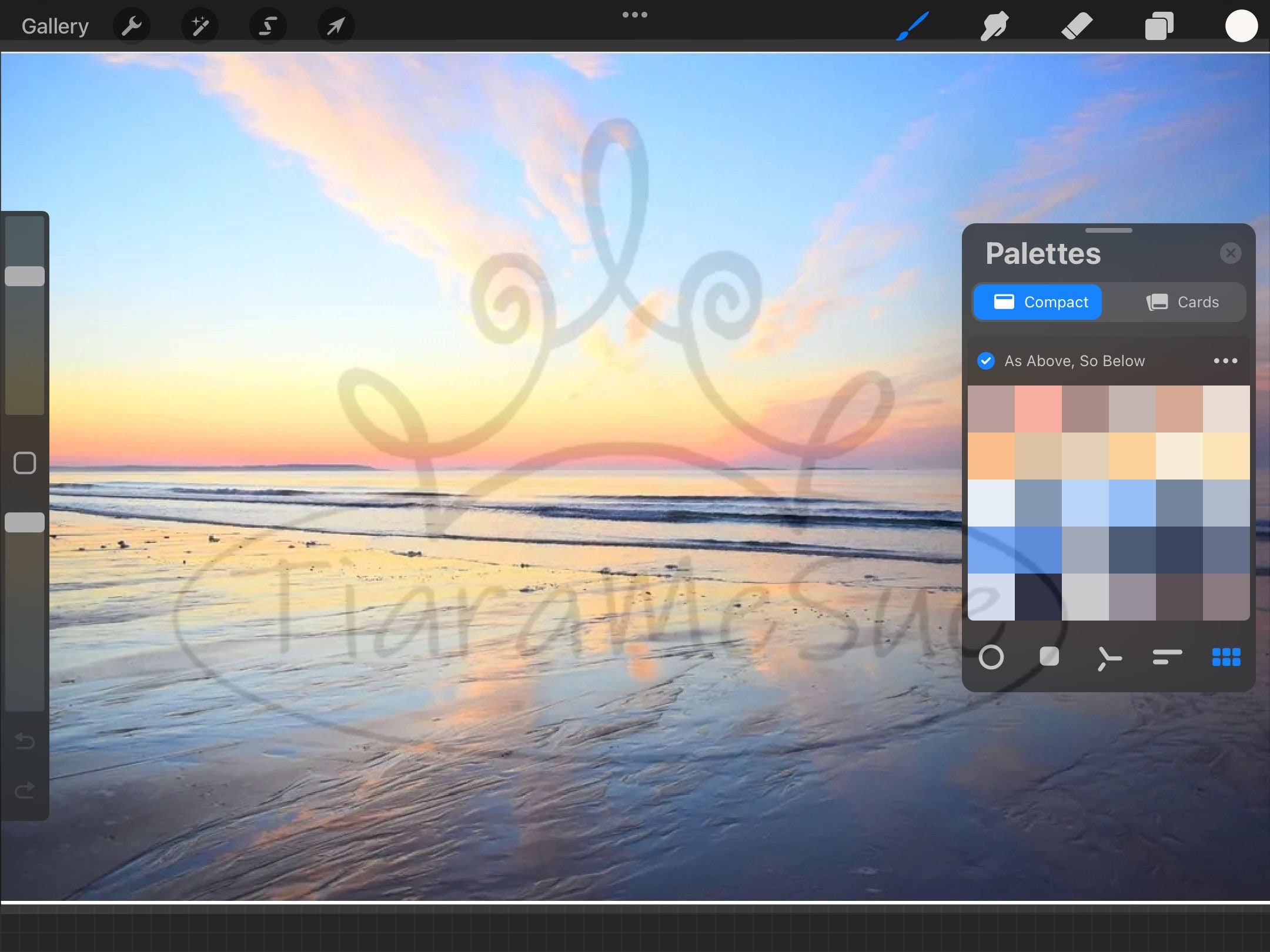Switch to the color Disc view
The height and width of the screenshot is (952, 1270).
[991, 657]
